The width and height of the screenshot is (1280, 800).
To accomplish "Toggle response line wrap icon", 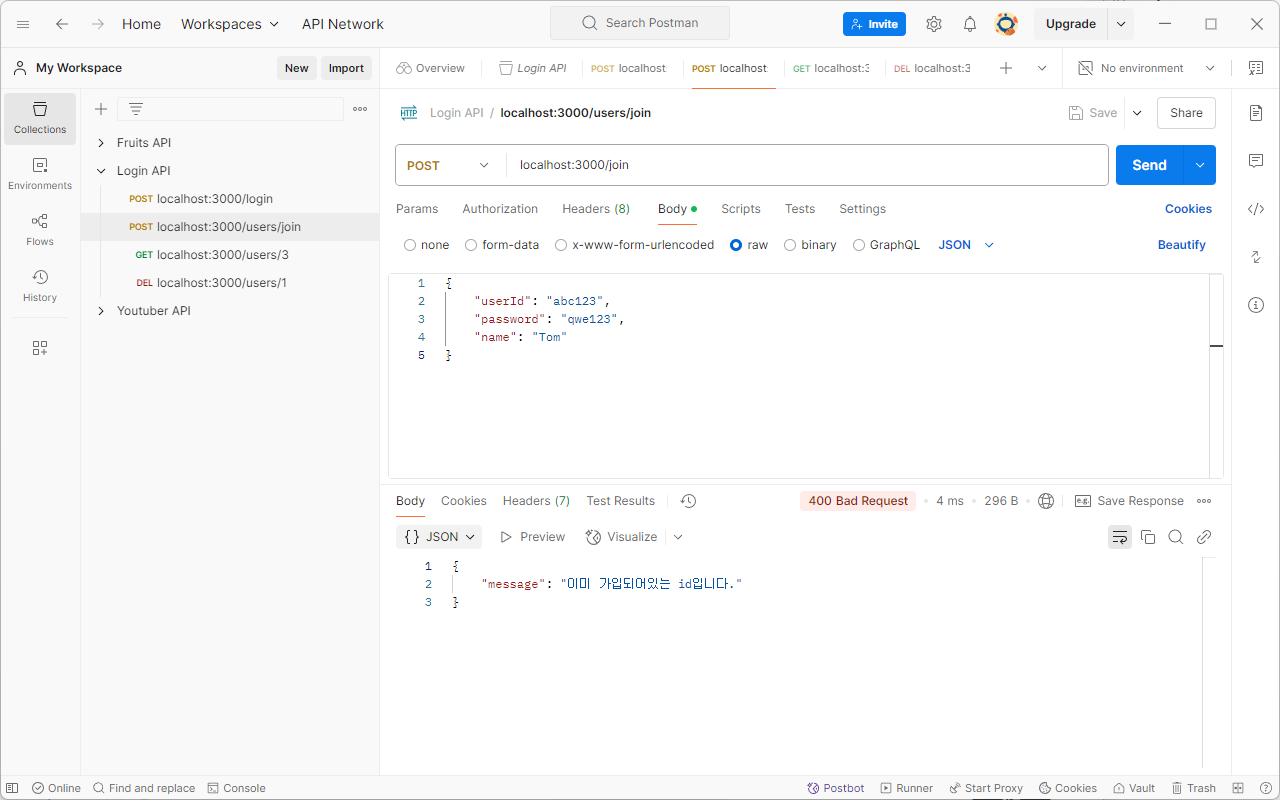I will coord(1120,537).
